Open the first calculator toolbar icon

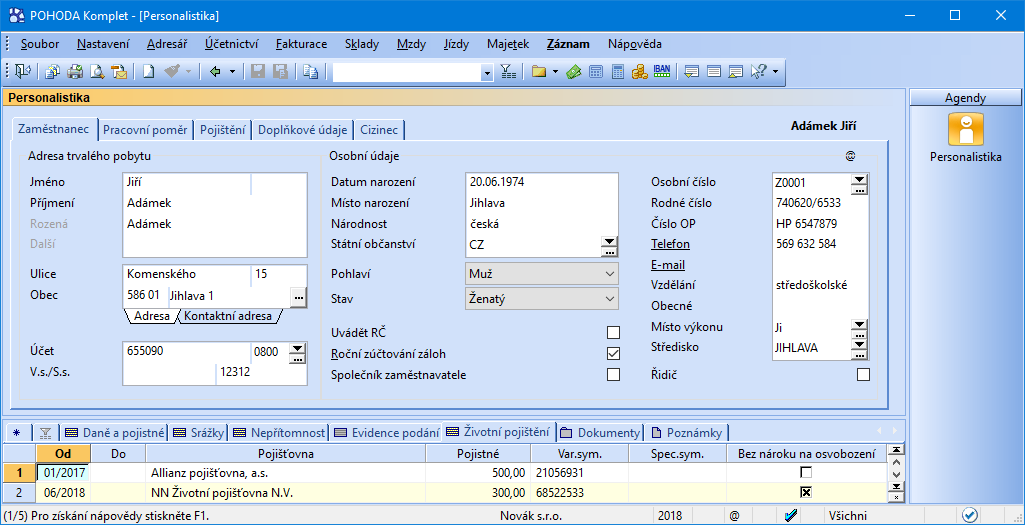click(596, 72)
